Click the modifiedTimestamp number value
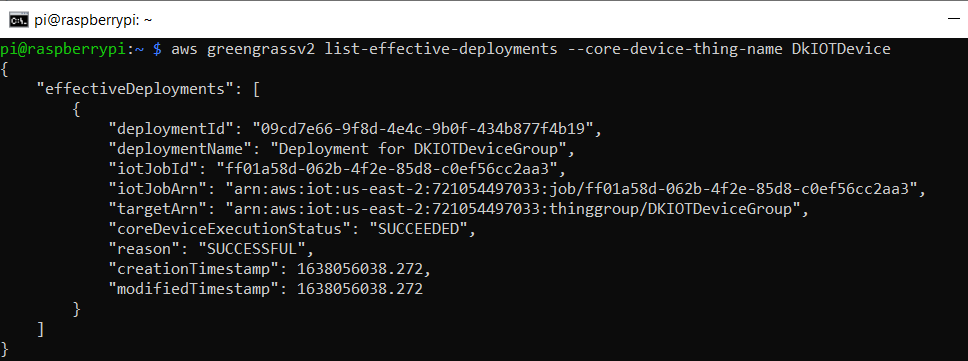This screenshot has height=361, width=968. tap(360, 289)
